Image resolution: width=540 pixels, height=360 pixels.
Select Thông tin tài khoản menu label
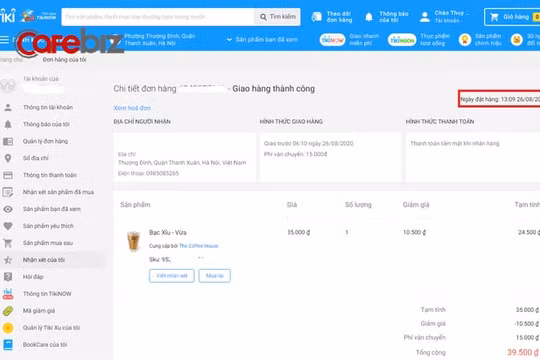tap(48, 107)
